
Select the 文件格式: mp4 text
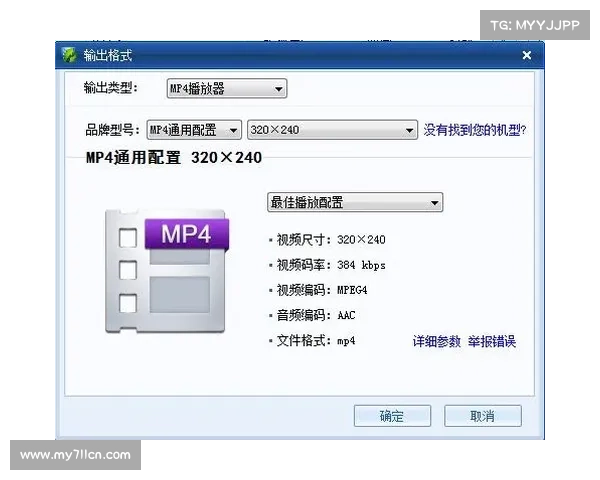316,340
